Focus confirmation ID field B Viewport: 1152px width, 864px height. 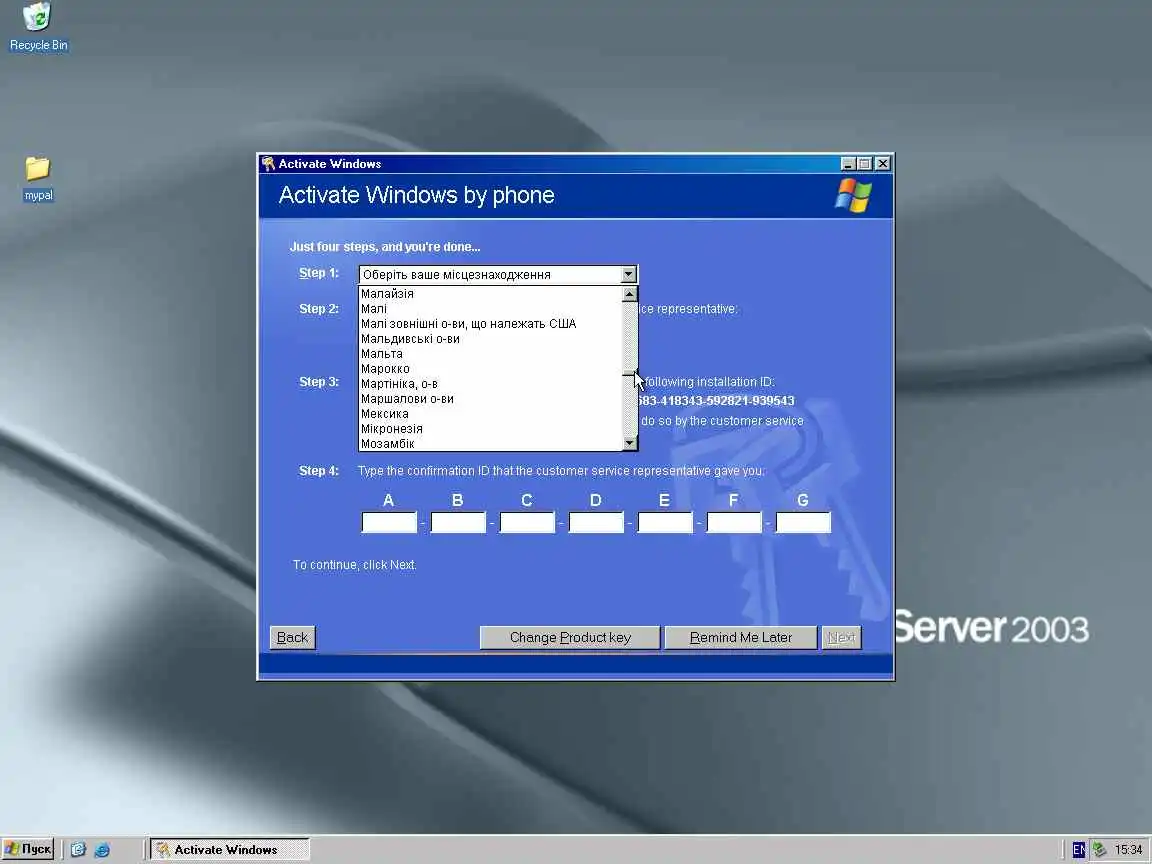(x=458, y=522)
